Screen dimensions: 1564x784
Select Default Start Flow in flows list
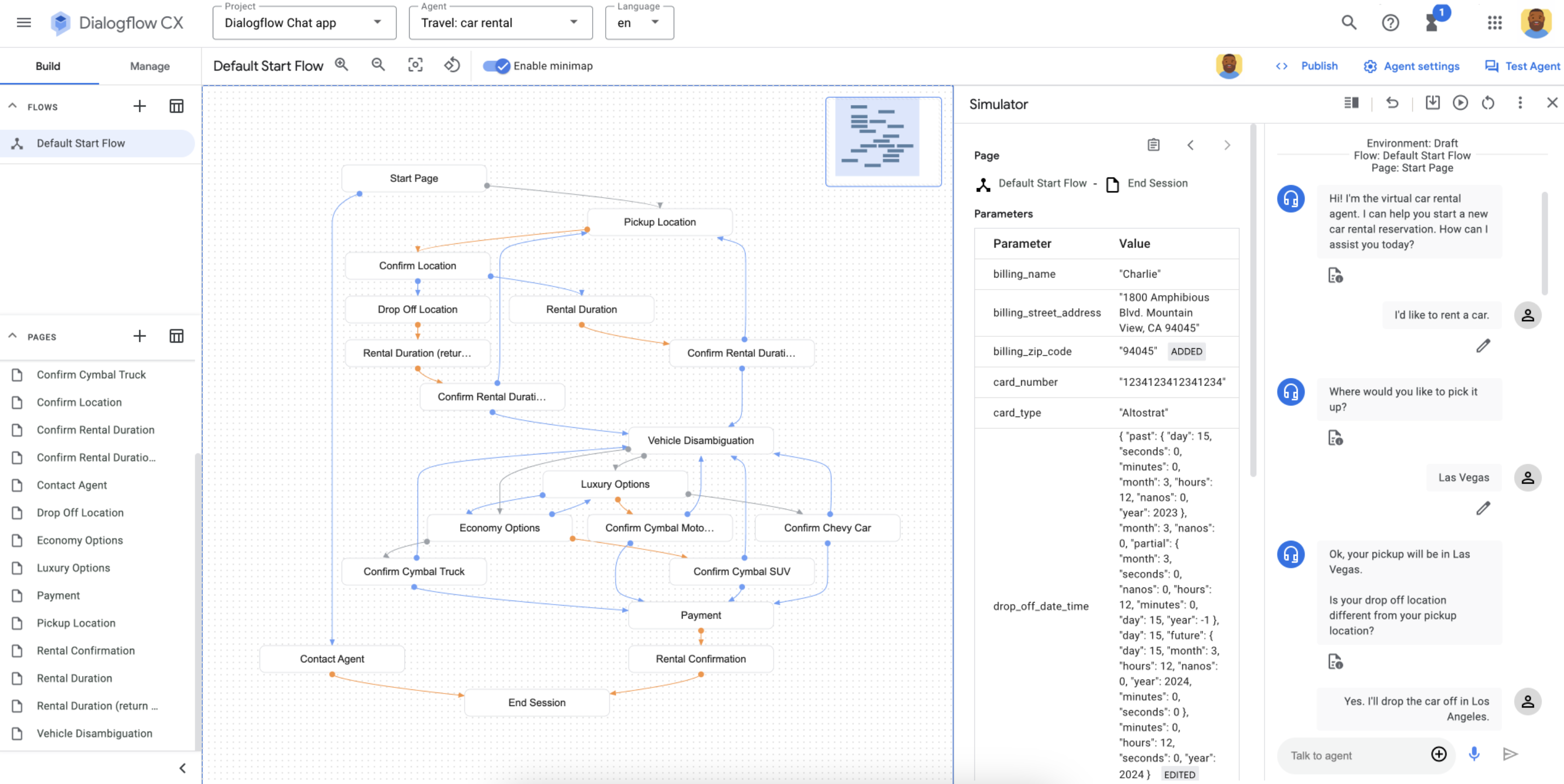point(97,143)
